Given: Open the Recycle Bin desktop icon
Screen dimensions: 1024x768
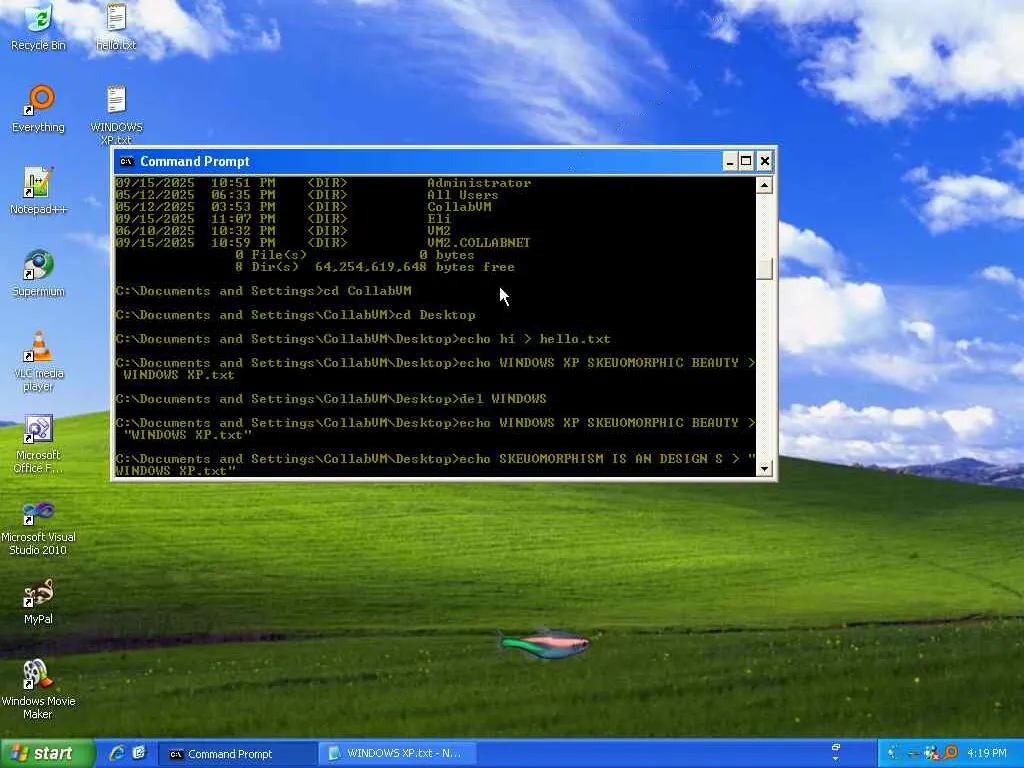Looking at the screenshot, I should 38,27.
